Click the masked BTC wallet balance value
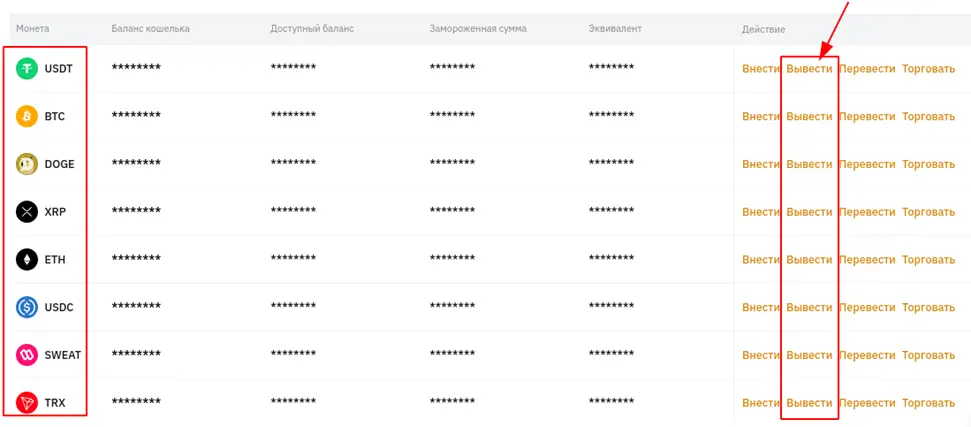971x427 pixels. [x=136, y=117]
